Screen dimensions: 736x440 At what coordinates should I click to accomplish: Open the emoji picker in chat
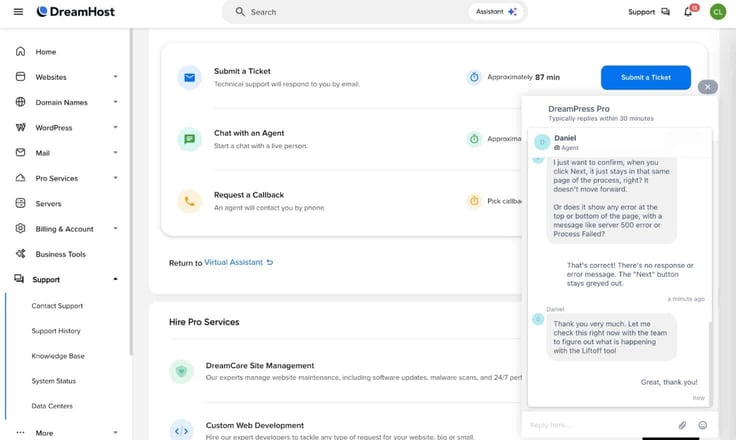(x=703, y=425)
